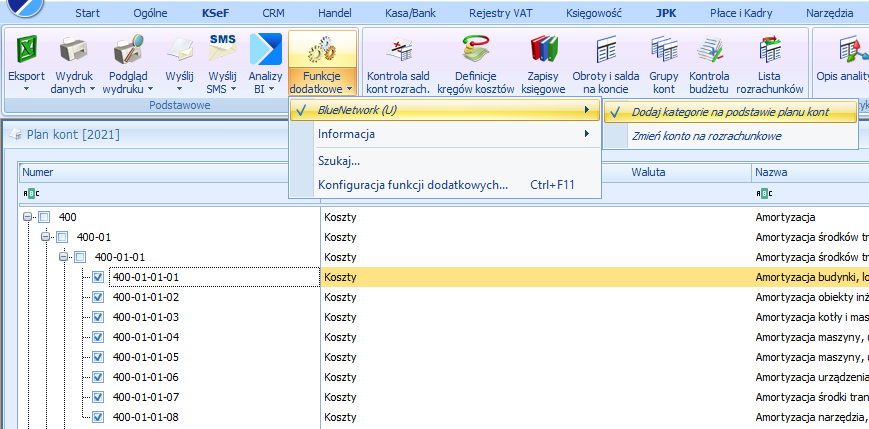This screenshot has height=429, width=869.
Task: Click the Plan kont [2021] printer icon
Action: 16,134
